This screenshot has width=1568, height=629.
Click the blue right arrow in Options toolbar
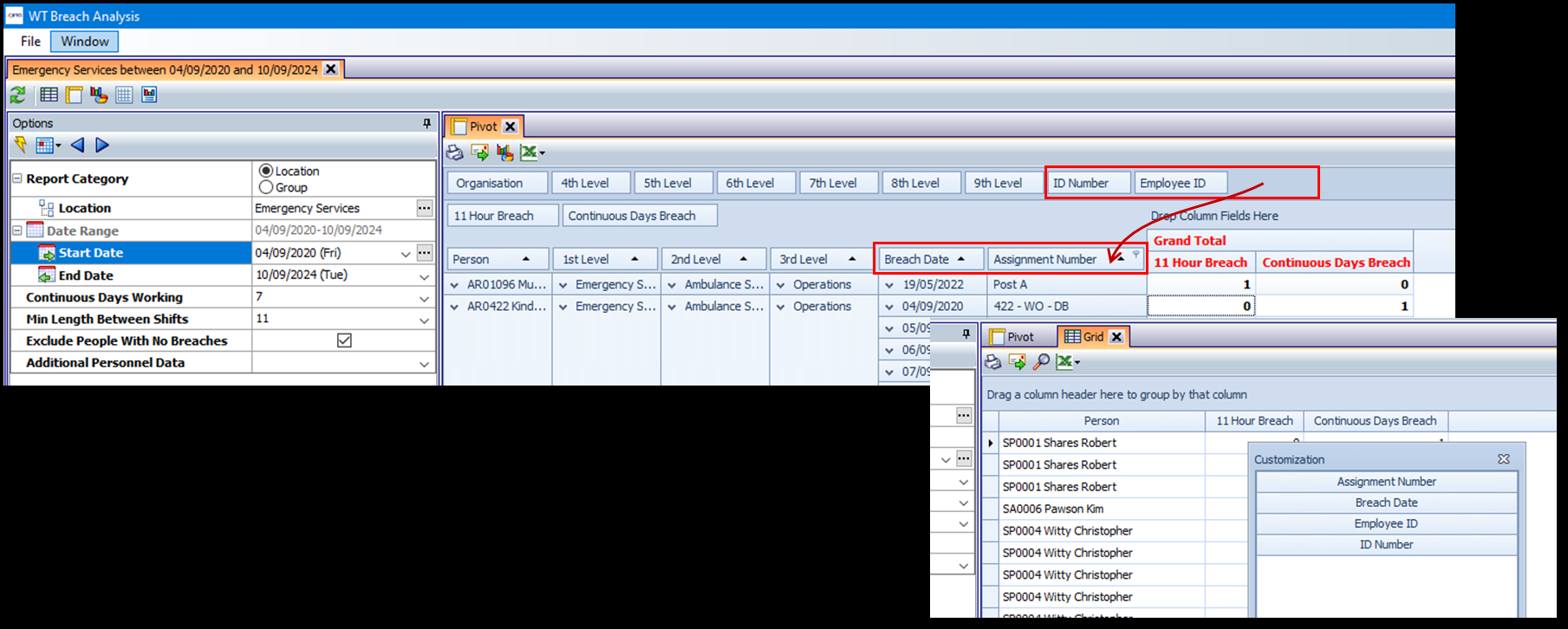point(102,145)
